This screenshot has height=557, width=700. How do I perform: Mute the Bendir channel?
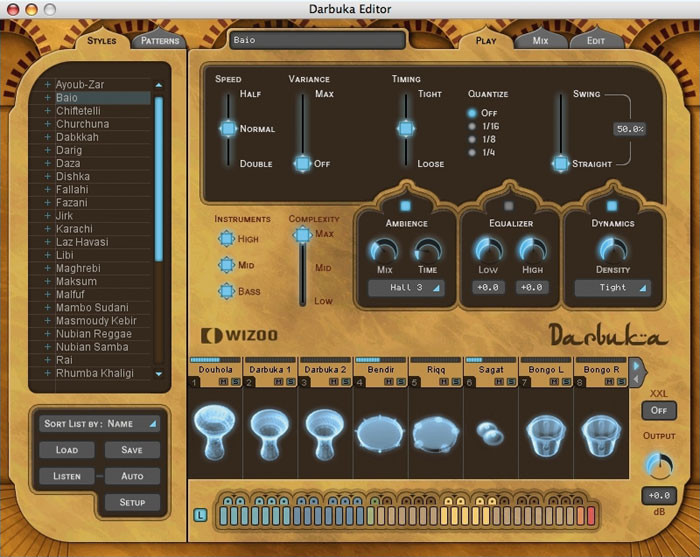389,382
